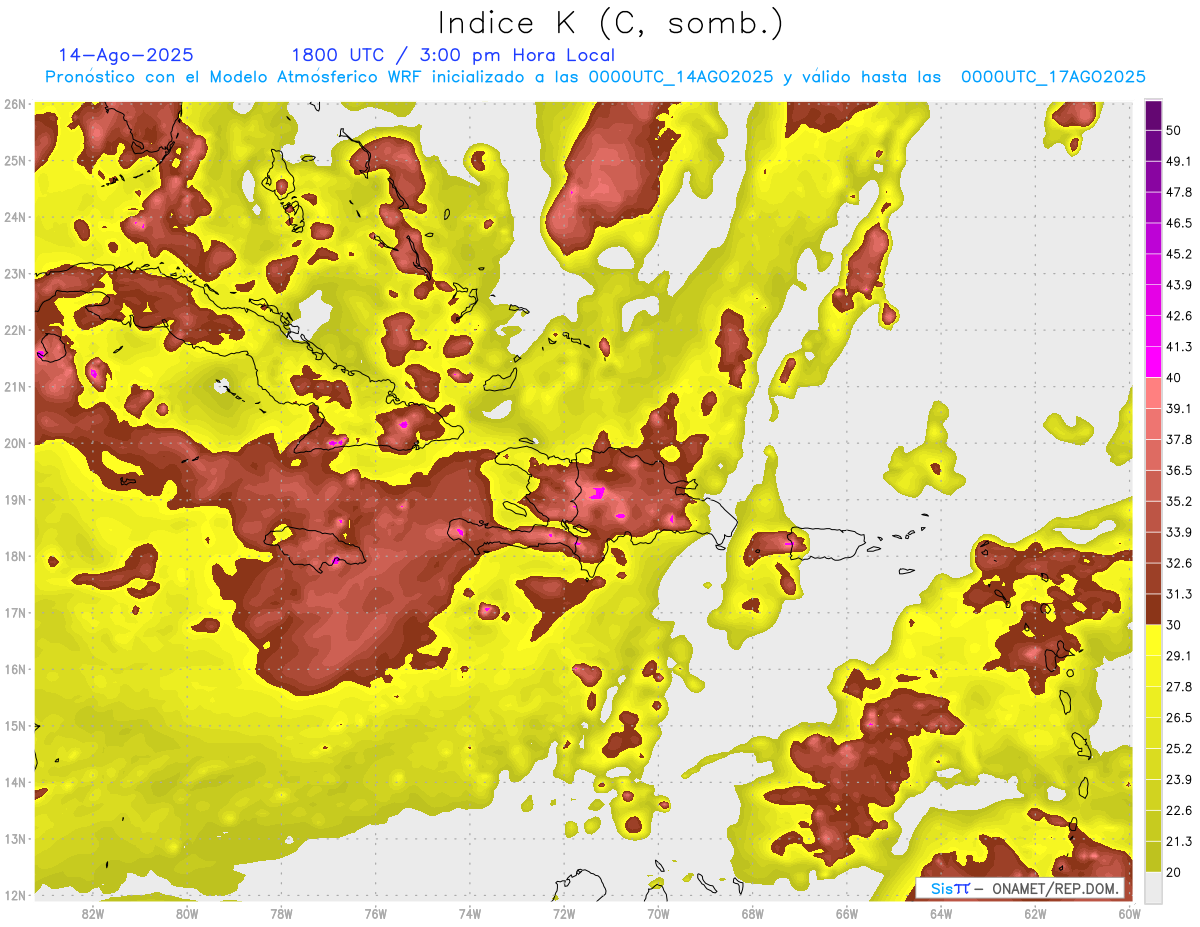
Task: Click the '18N' latitude label
Action: (x=15, y=557)
